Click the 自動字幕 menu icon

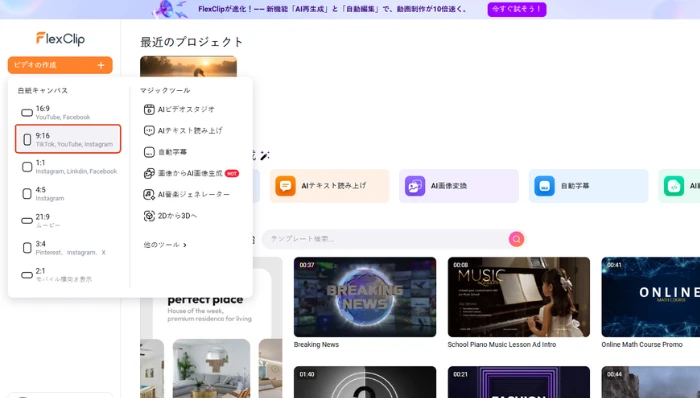[x=149, y=152]
